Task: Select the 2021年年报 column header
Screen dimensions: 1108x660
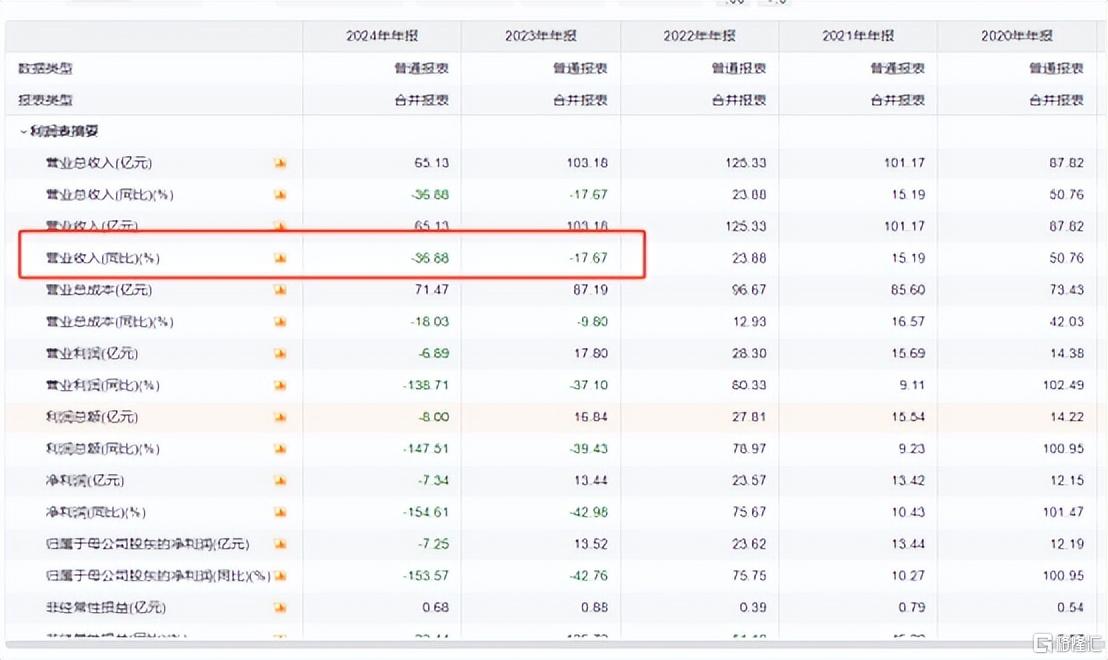Action: (x=858, y=35)
